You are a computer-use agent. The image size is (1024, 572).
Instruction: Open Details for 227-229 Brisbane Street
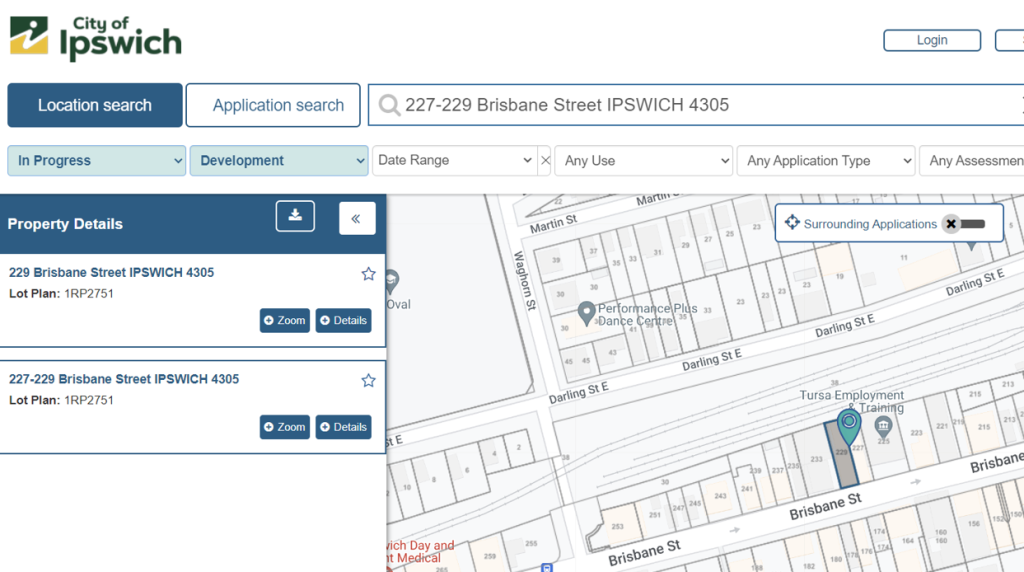click(x=344, y=427)
